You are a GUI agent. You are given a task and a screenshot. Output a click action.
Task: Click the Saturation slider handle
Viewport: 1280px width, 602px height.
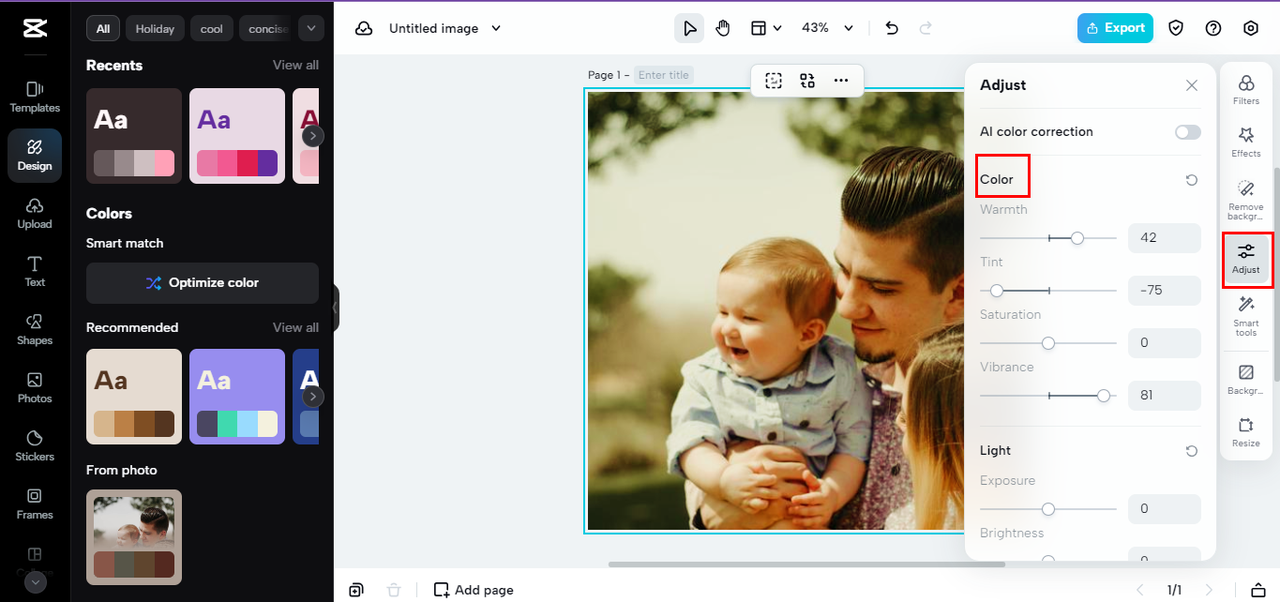click(x=1048, y=343)
